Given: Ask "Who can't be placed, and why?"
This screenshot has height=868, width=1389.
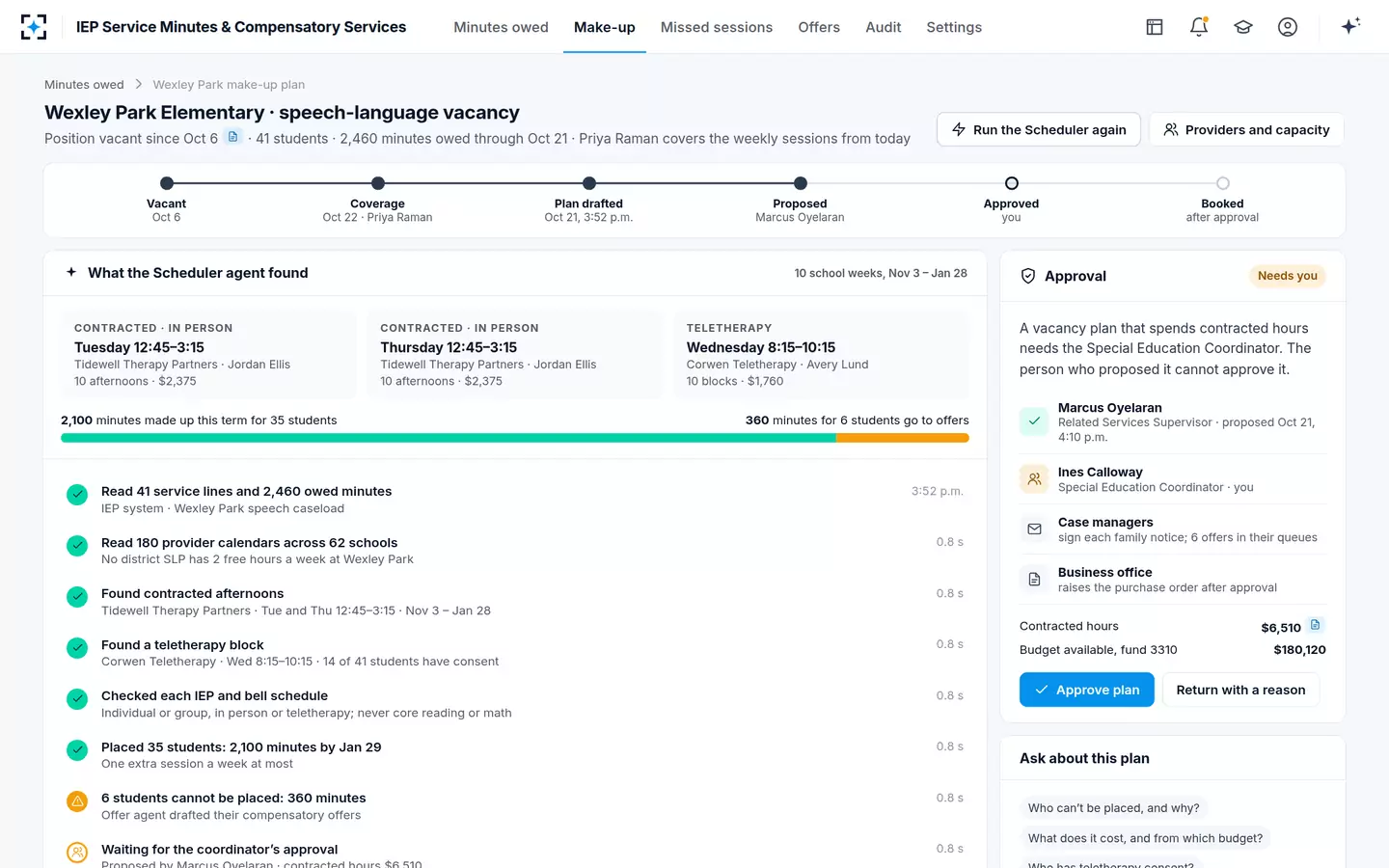Looking at the screenshot, I should (1114, 808).
